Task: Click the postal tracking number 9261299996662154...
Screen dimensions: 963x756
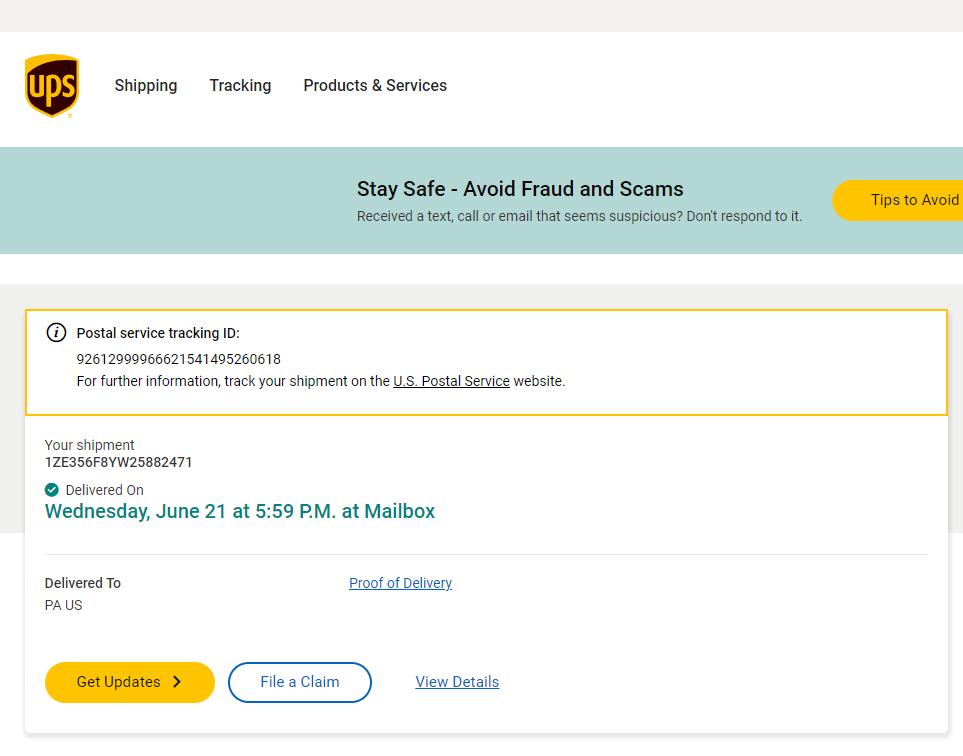Action: 179,359
